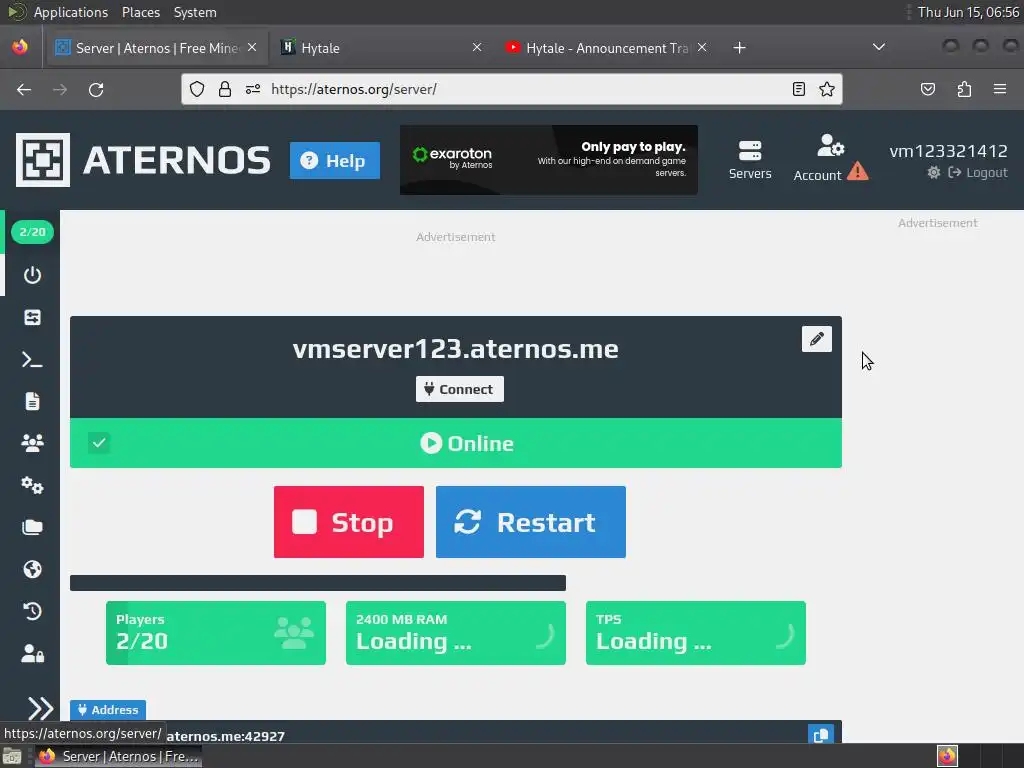
Task: Open the Applications menu
Action: 71,12
